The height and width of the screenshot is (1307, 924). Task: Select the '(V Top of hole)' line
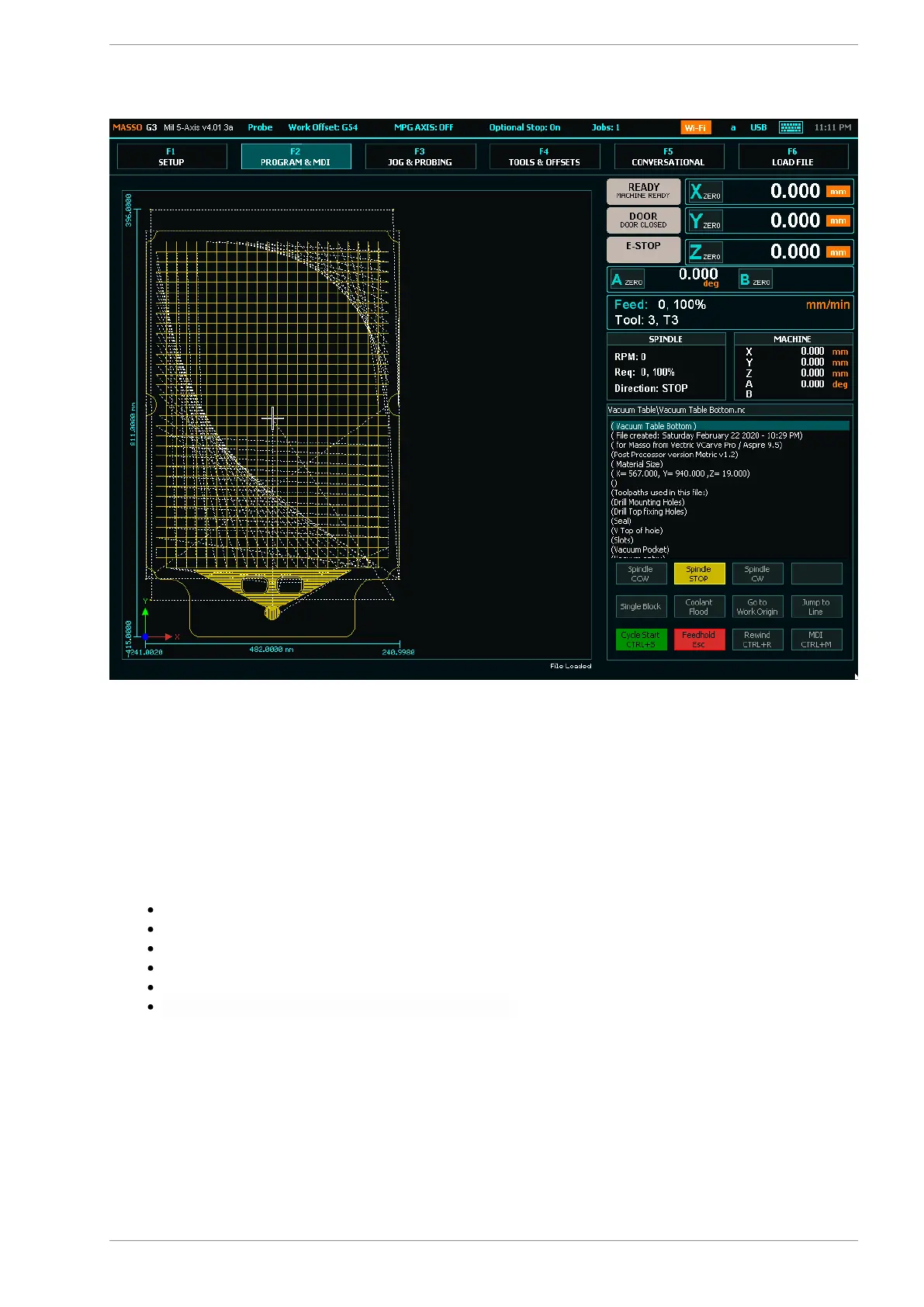click(x=637, y=531)
